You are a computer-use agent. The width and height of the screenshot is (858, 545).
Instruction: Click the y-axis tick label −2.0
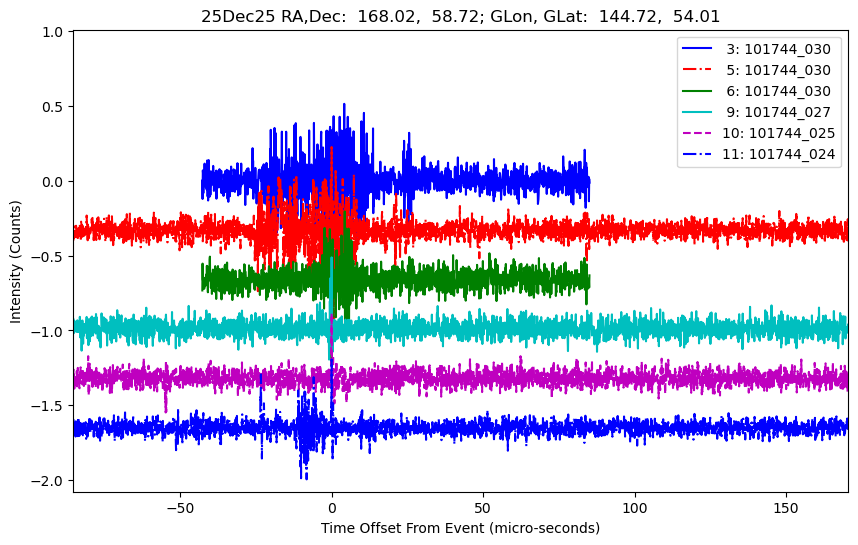pyautogui.click(x=47, y=481)
